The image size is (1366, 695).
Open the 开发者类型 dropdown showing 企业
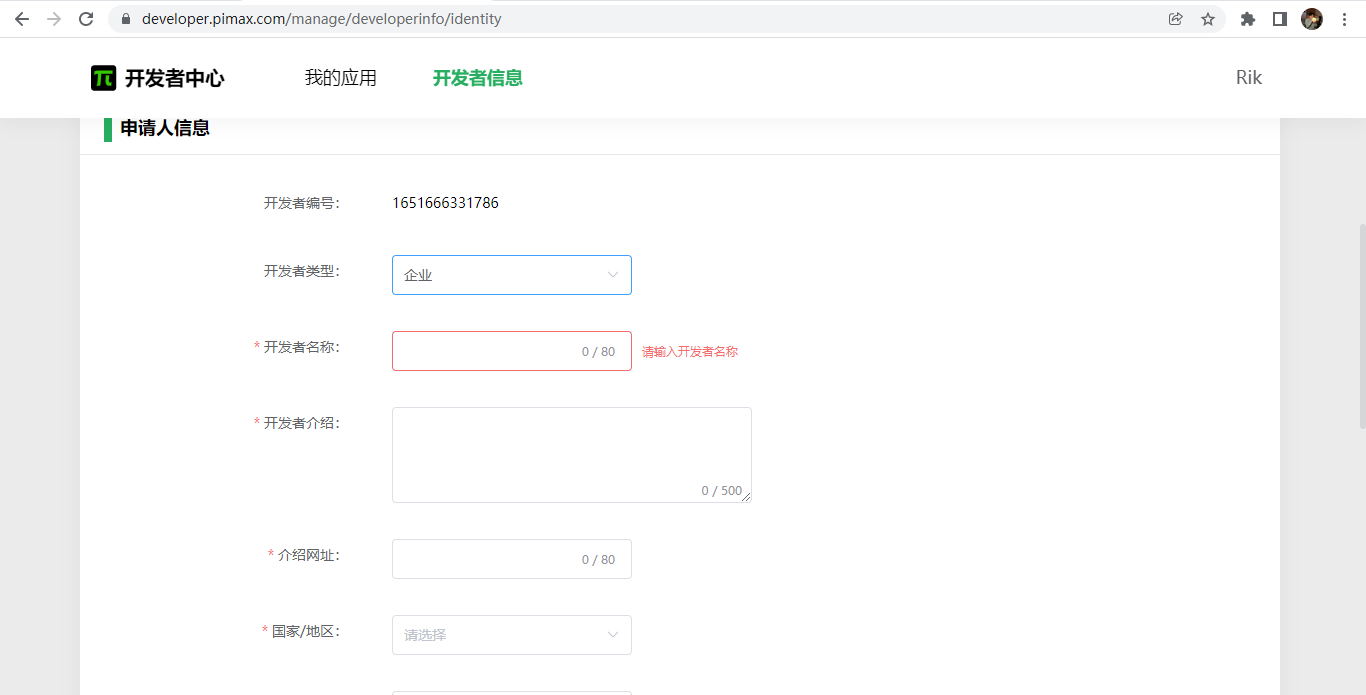pos(512,275)
